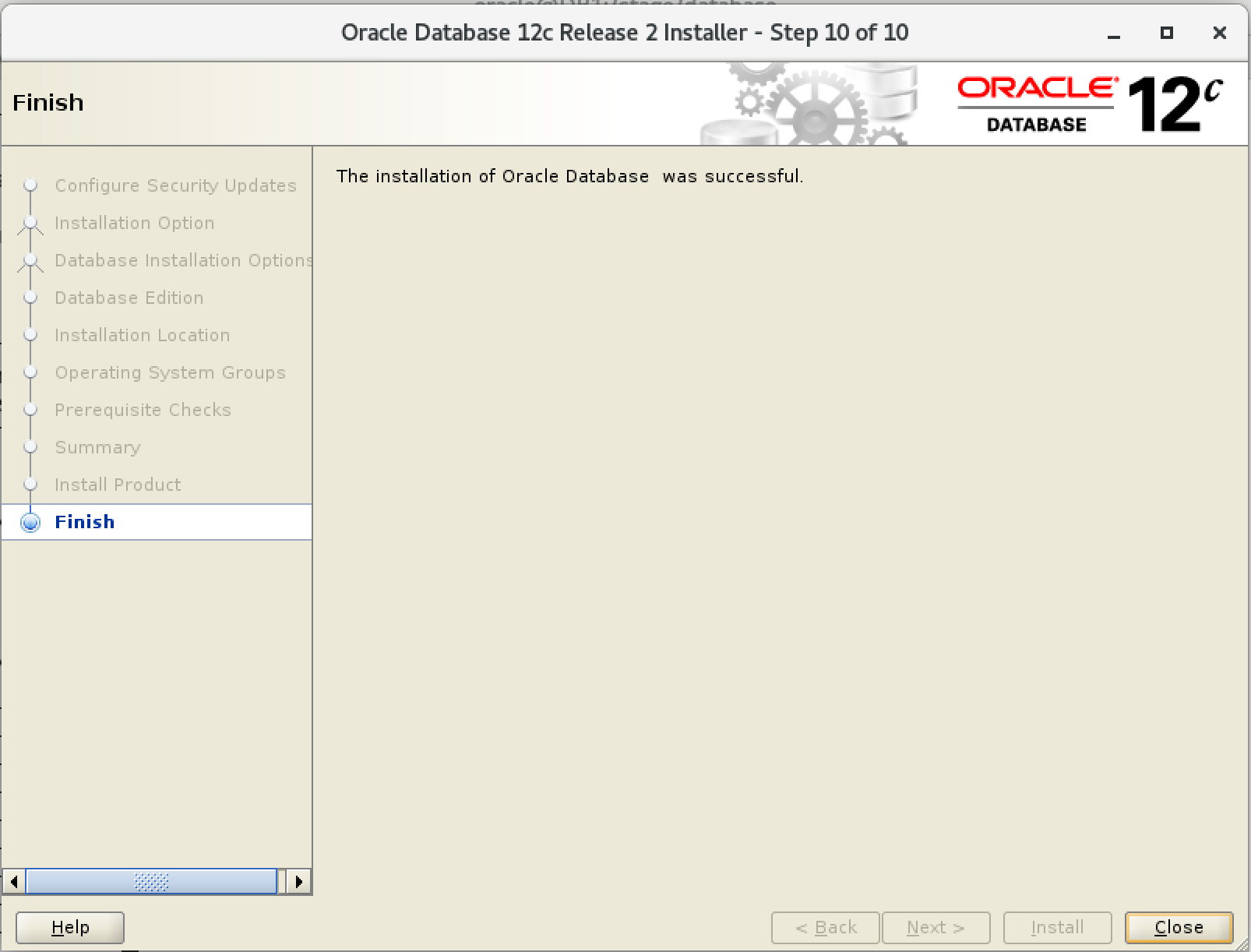Click the Installation Option step node icon
The image size is (1251, 952).
pos(30,223)
